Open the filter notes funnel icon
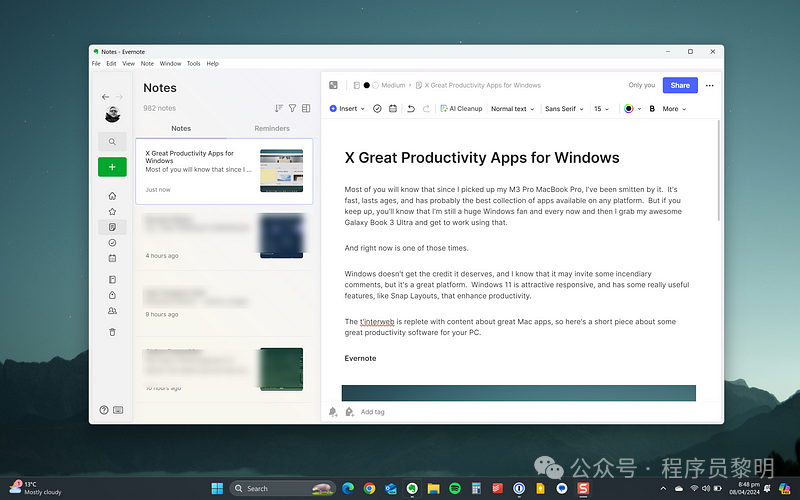 click(x=292, y=108)
